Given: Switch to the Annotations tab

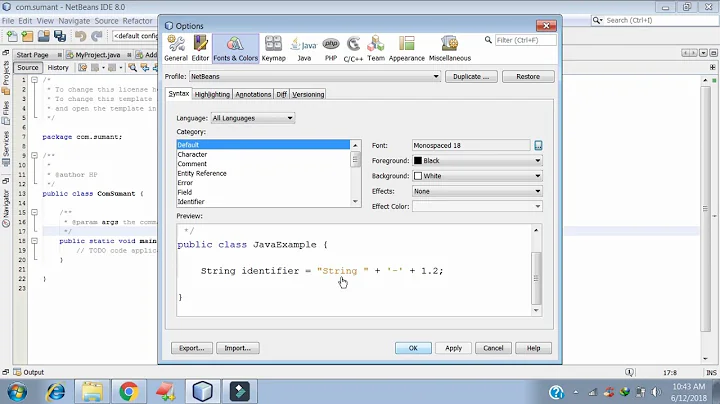Looking at the screenshot, I should [x=253, y=94].
